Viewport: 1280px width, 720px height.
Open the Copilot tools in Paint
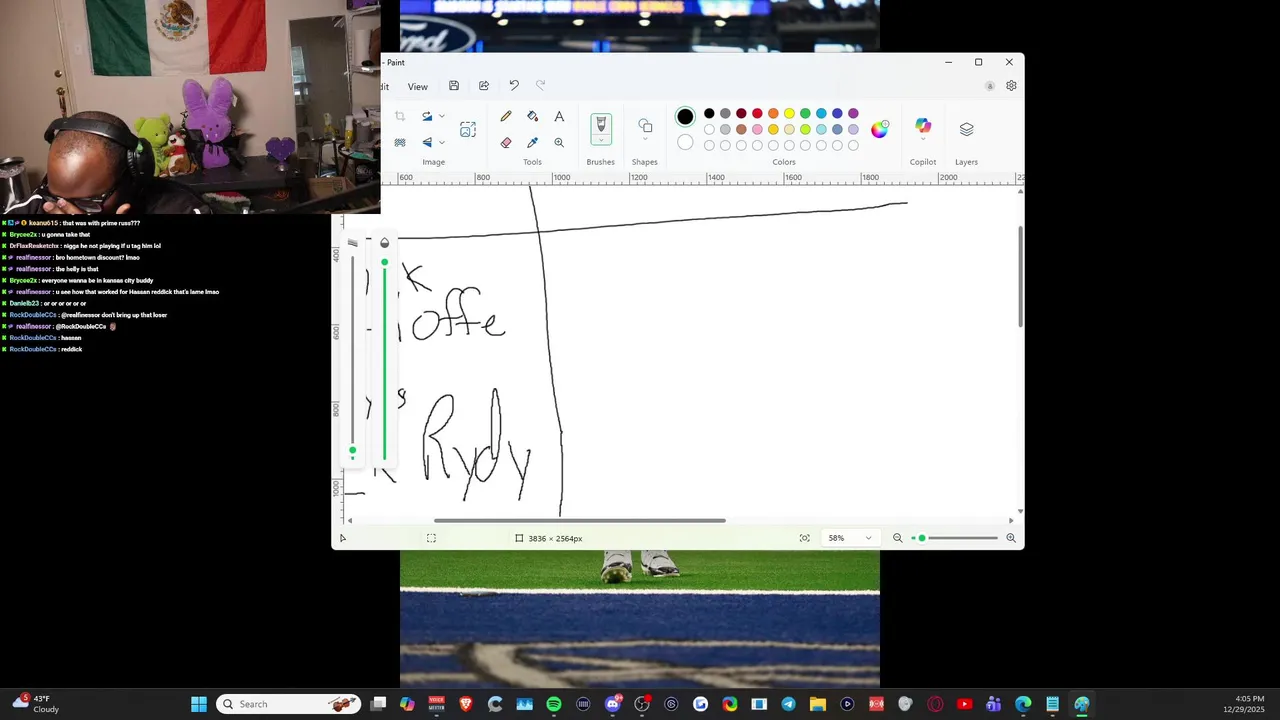click(923, 126)
